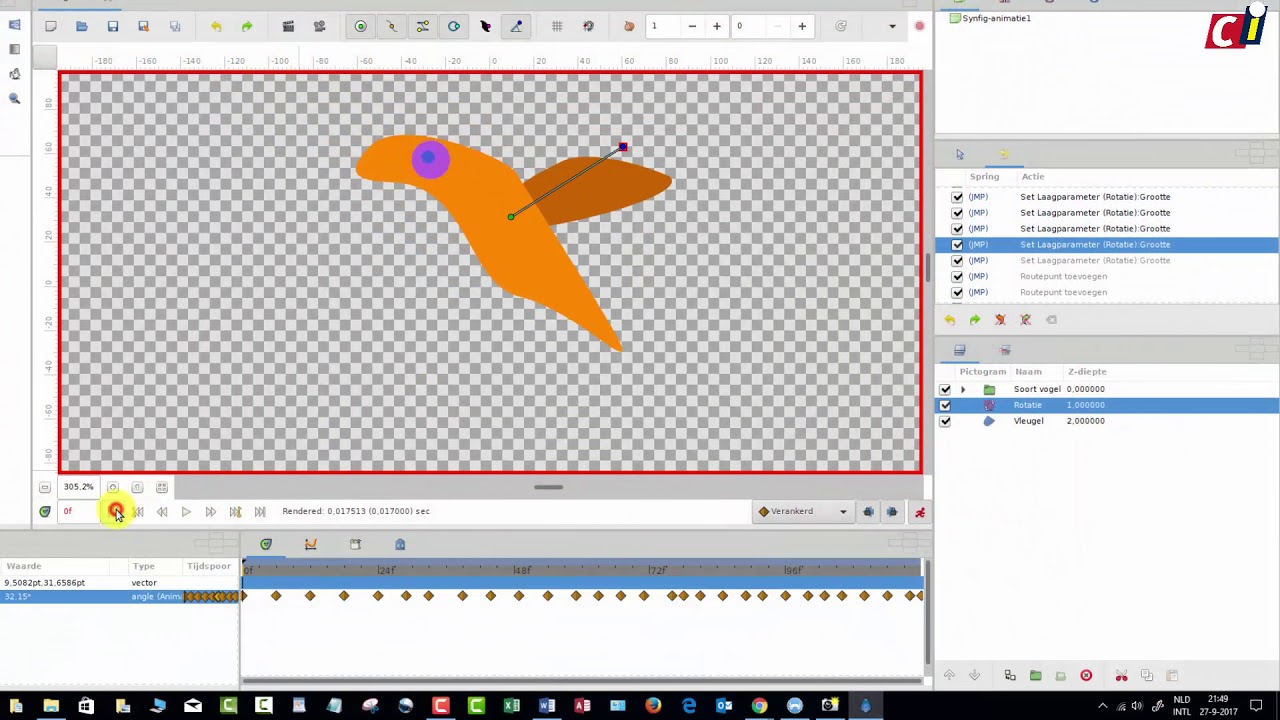
Task: Seek to next keyframe
Action: tap(235, 511)
